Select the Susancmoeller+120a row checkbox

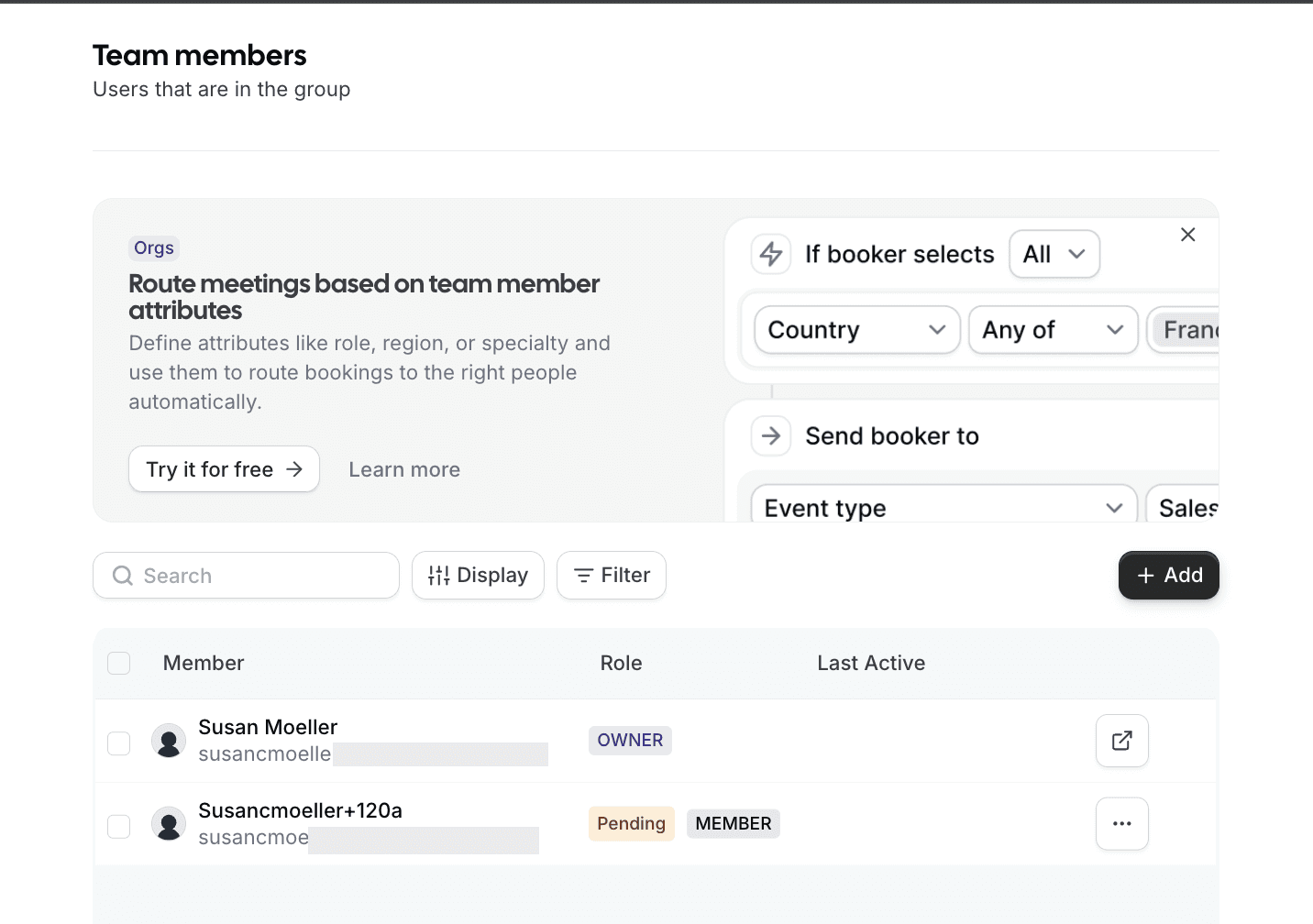coord(119,827)
